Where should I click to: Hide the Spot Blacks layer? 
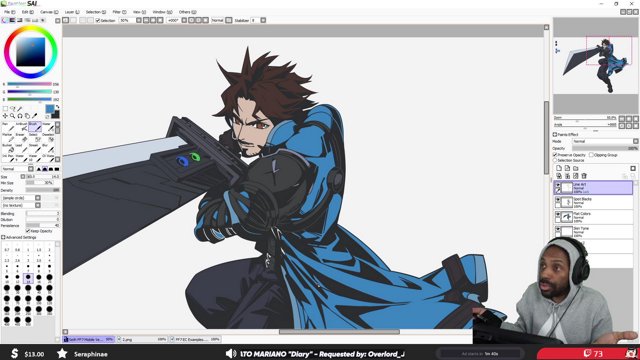coord(558,200)
